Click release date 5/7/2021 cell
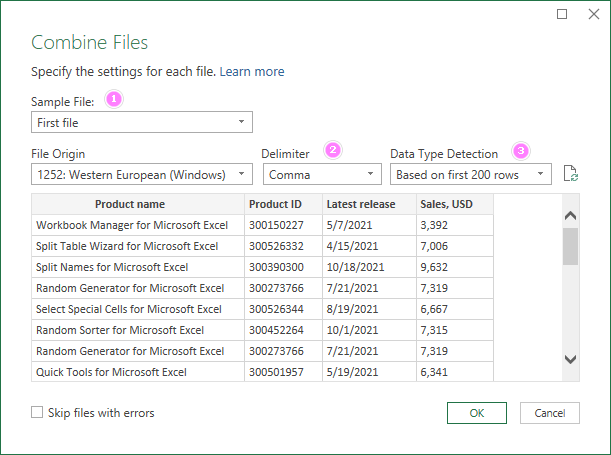This screenshot has height=455, width=611. pos(369,225)
